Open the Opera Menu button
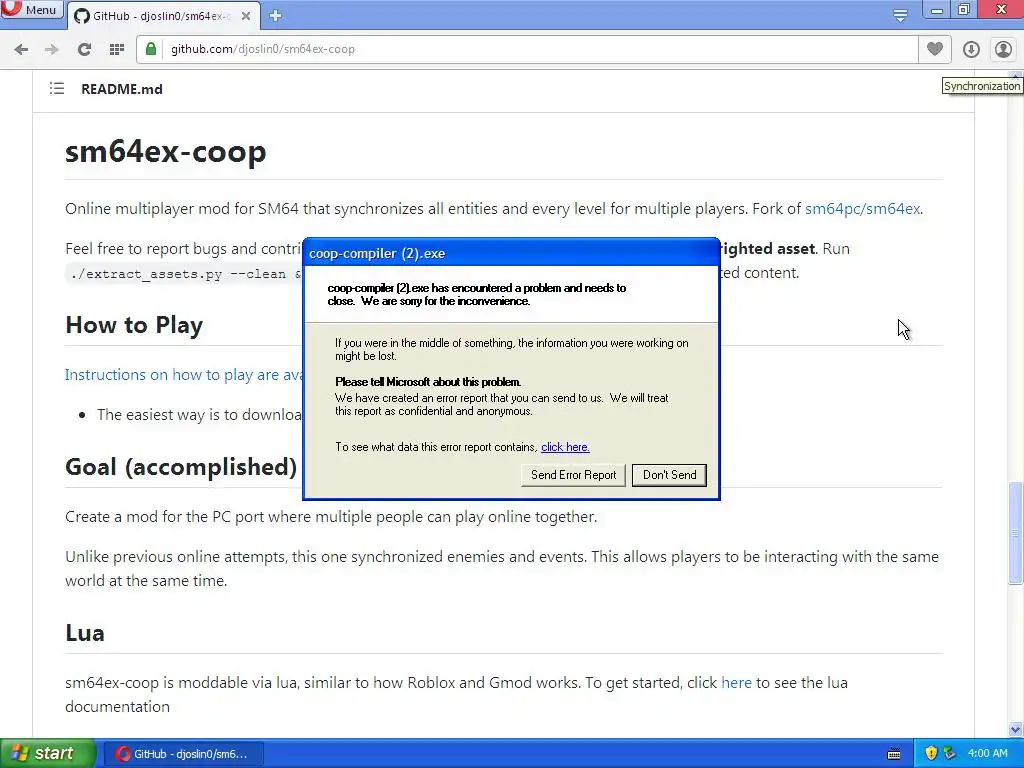The height and width of the screenshot is (768, 1024). point(31,10)
